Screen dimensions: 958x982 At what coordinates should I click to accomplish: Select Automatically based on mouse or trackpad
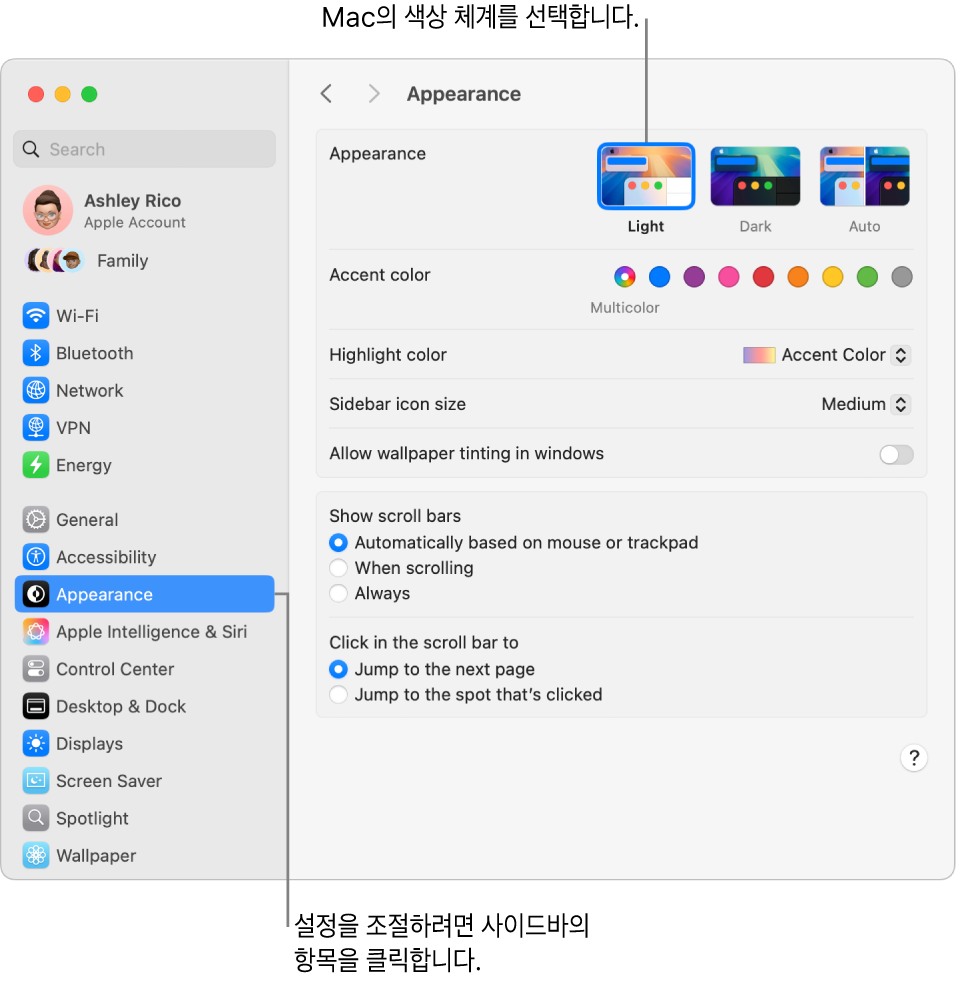click(x=338, y=543)
